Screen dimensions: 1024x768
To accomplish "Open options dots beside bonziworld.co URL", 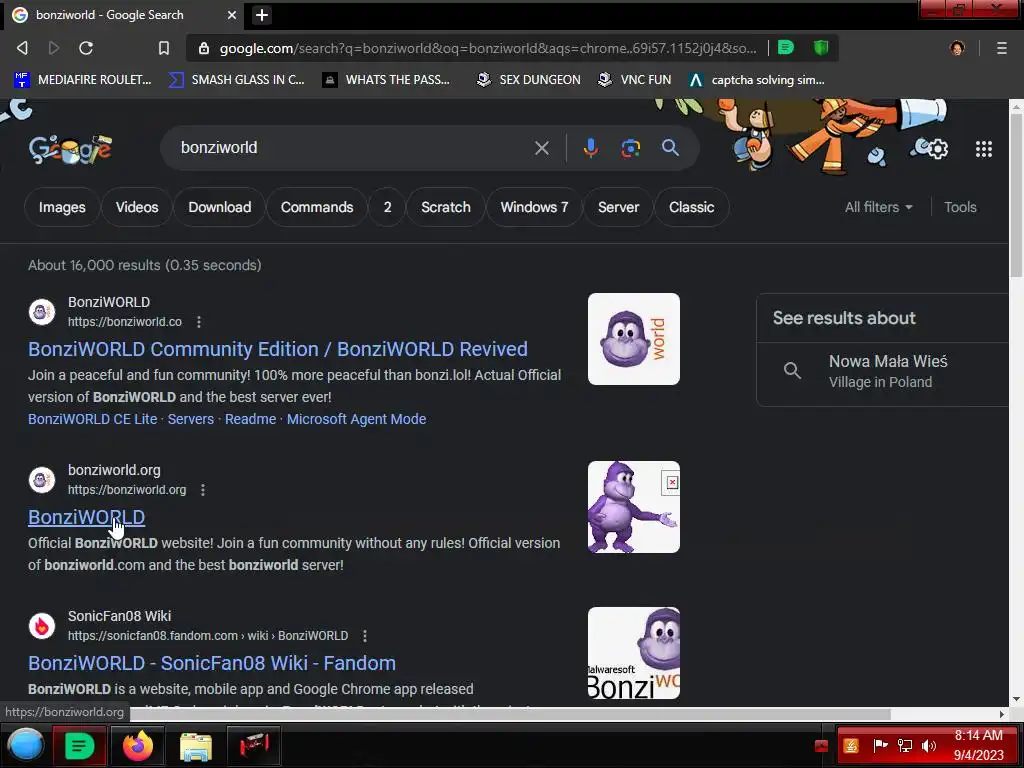I will tap(199, 322).
